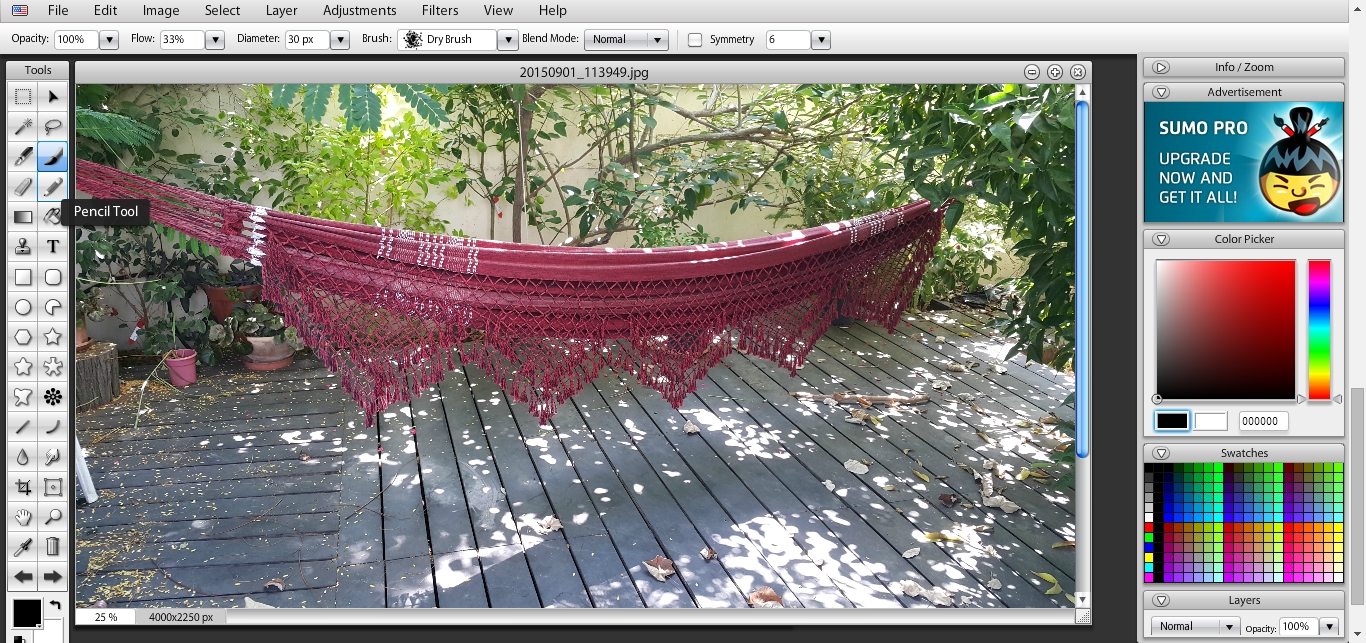Swap foreground and background colors arrow
The height and width of the screenshot is (643, 1366).
point(54,605)
